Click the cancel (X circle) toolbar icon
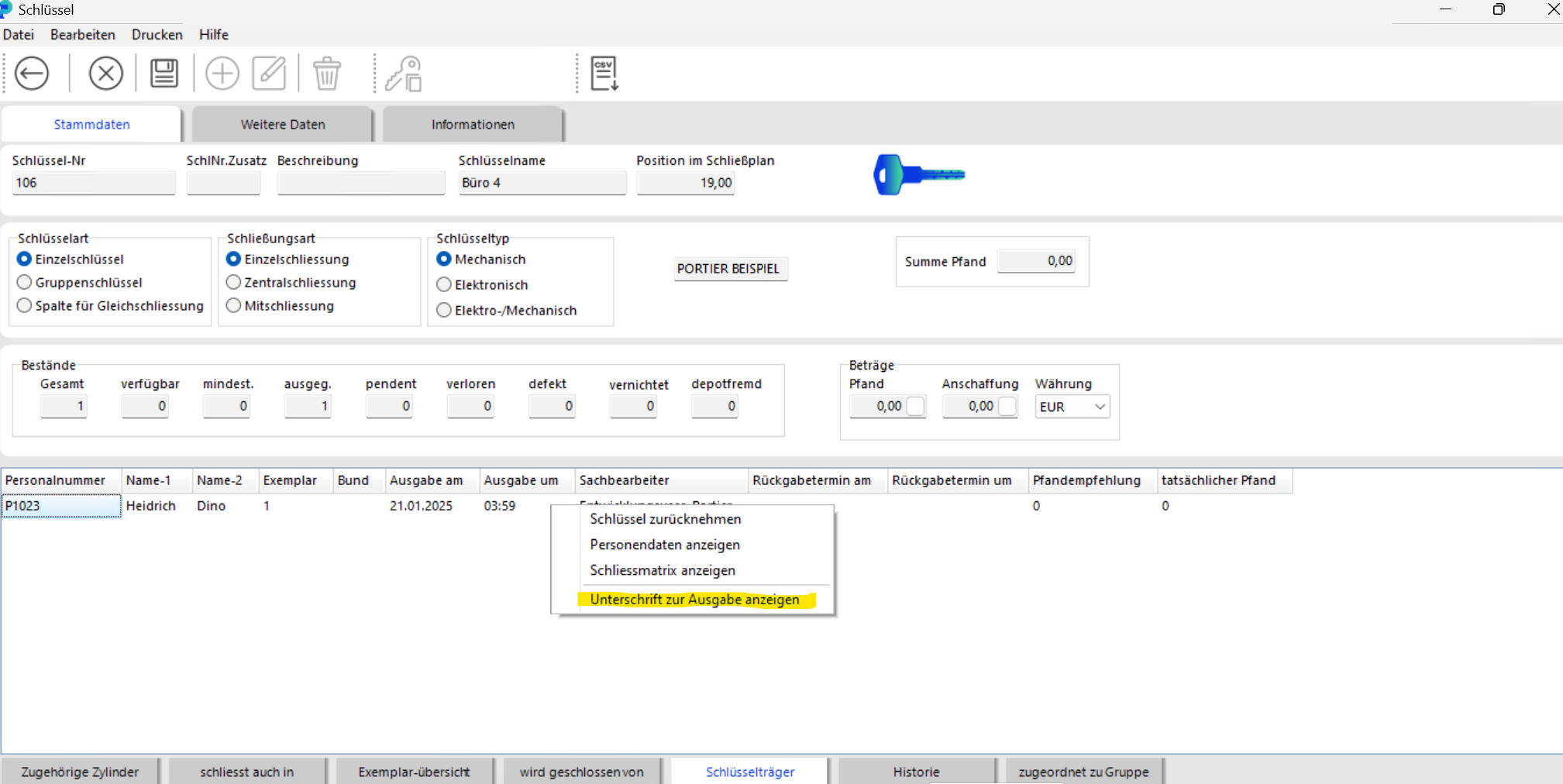This screenshot has height=784, width=1563. point(105,74)
